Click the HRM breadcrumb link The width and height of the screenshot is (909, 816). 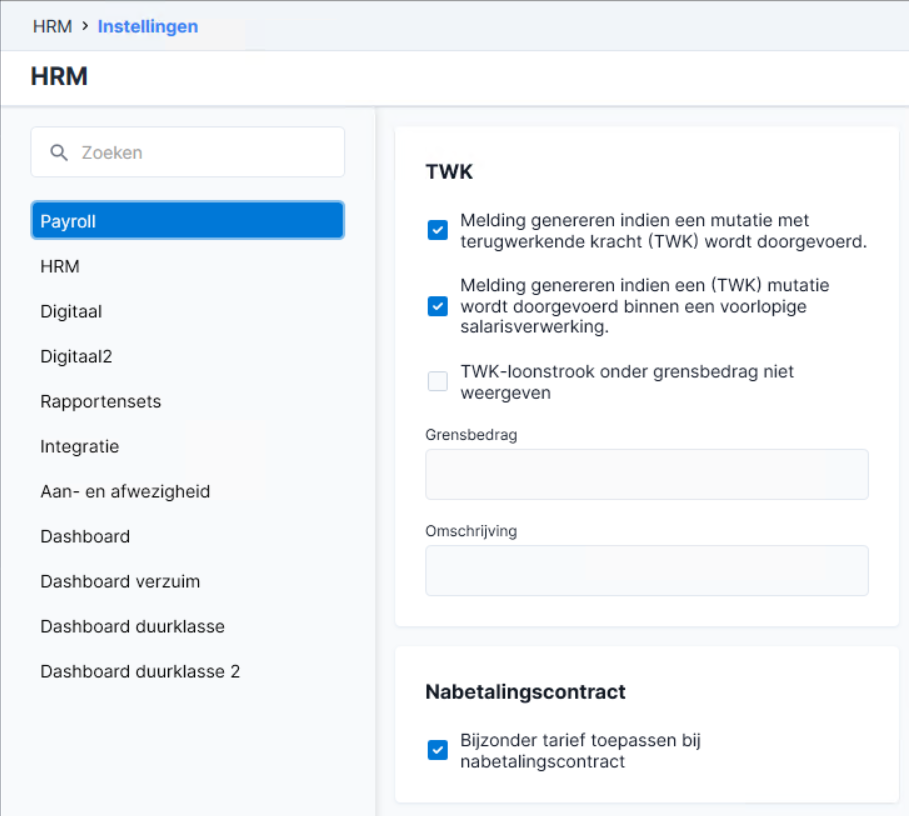pos(52,26)
